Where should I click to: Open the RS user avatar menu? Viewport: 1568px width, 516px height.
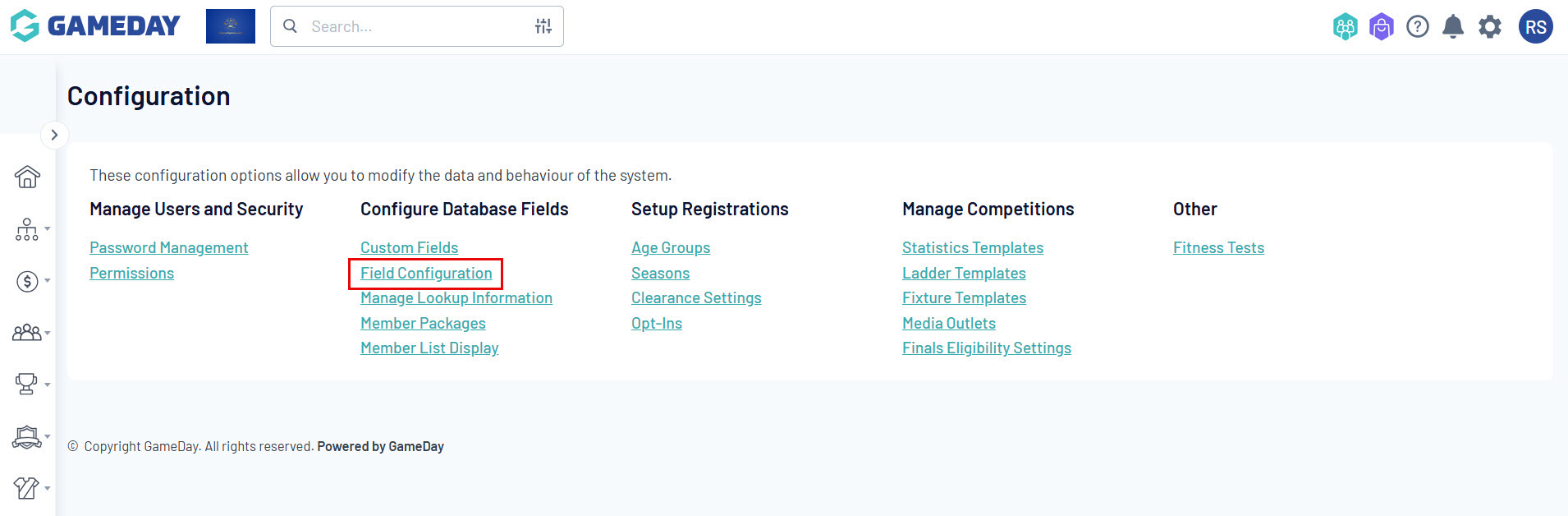tap(1535, 27)
